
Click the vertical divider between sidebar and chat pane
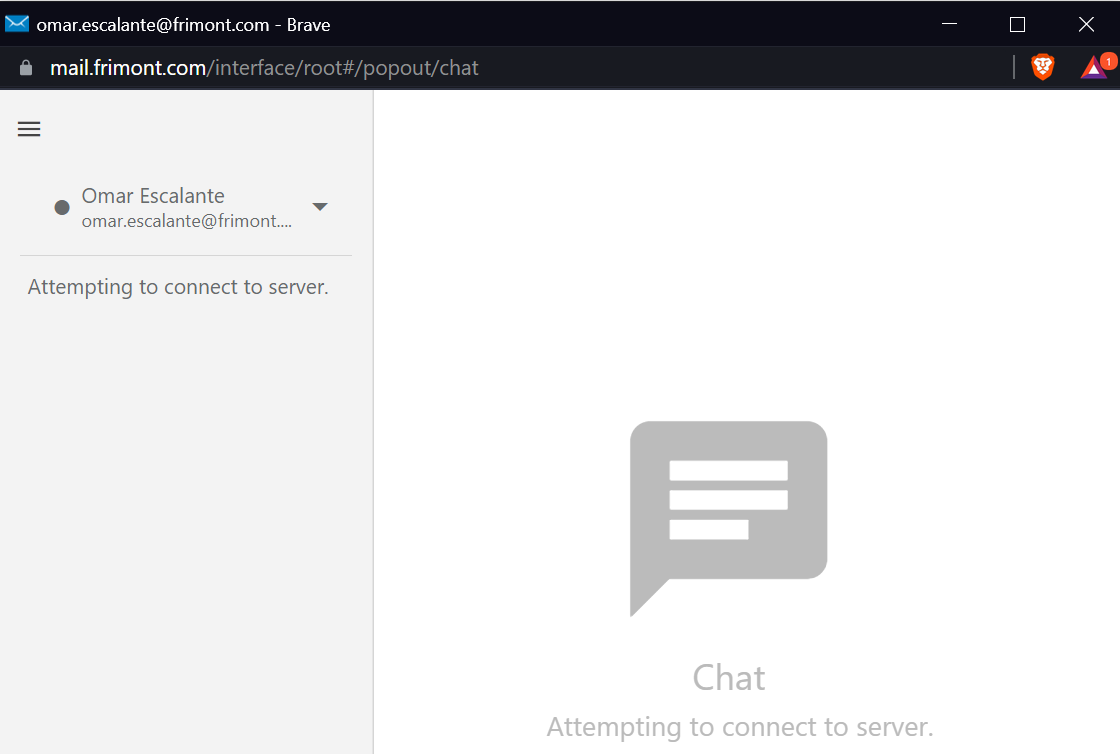click(x=373, y=420)
